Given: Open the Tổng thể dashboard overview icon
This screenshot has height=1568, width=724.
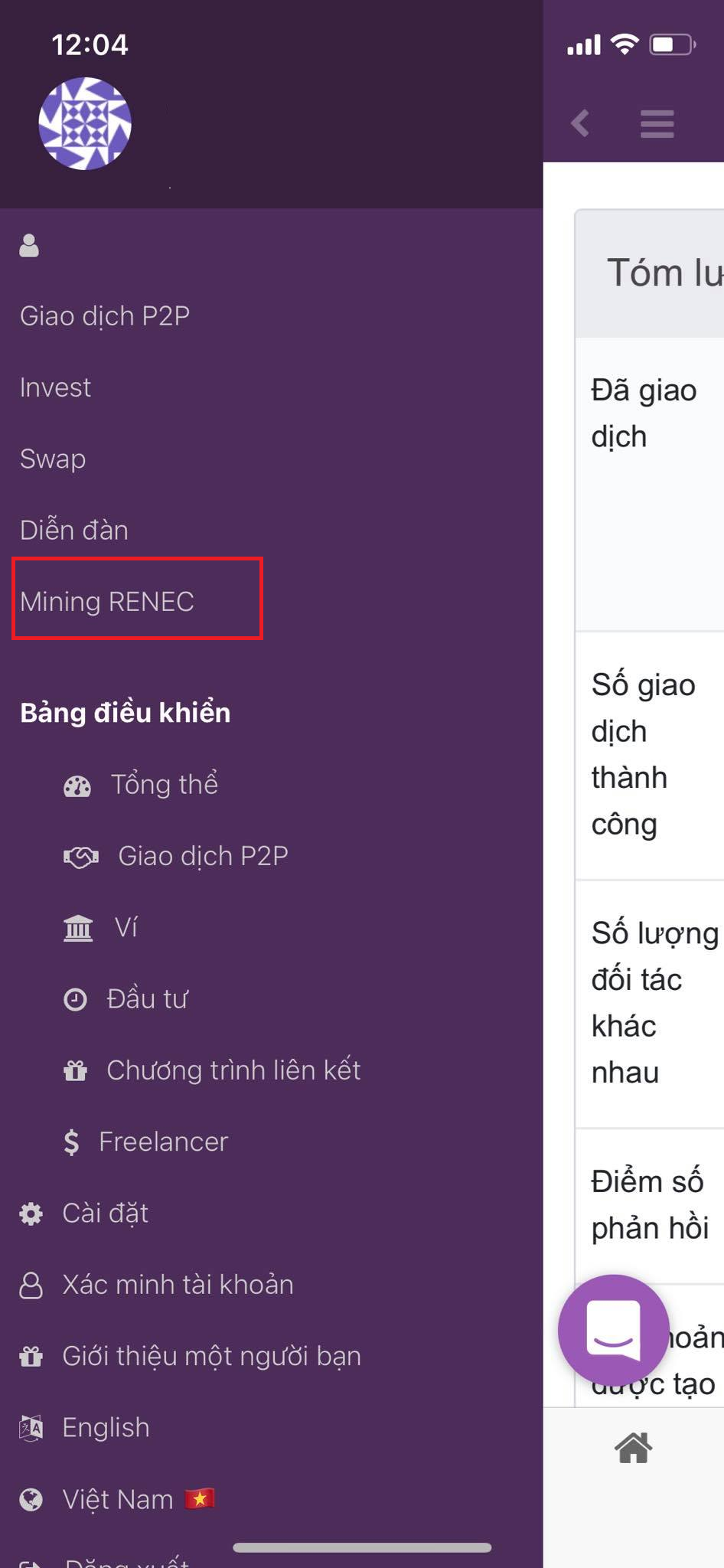Looking at the screenshot, I should tap(77, 784).
